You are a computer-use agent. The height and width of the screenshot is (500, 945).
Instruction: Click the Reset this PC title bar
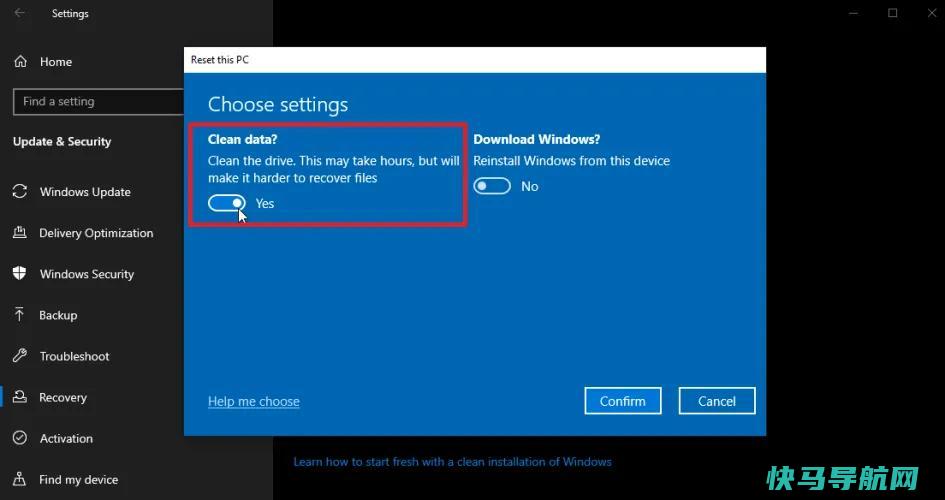475,60
